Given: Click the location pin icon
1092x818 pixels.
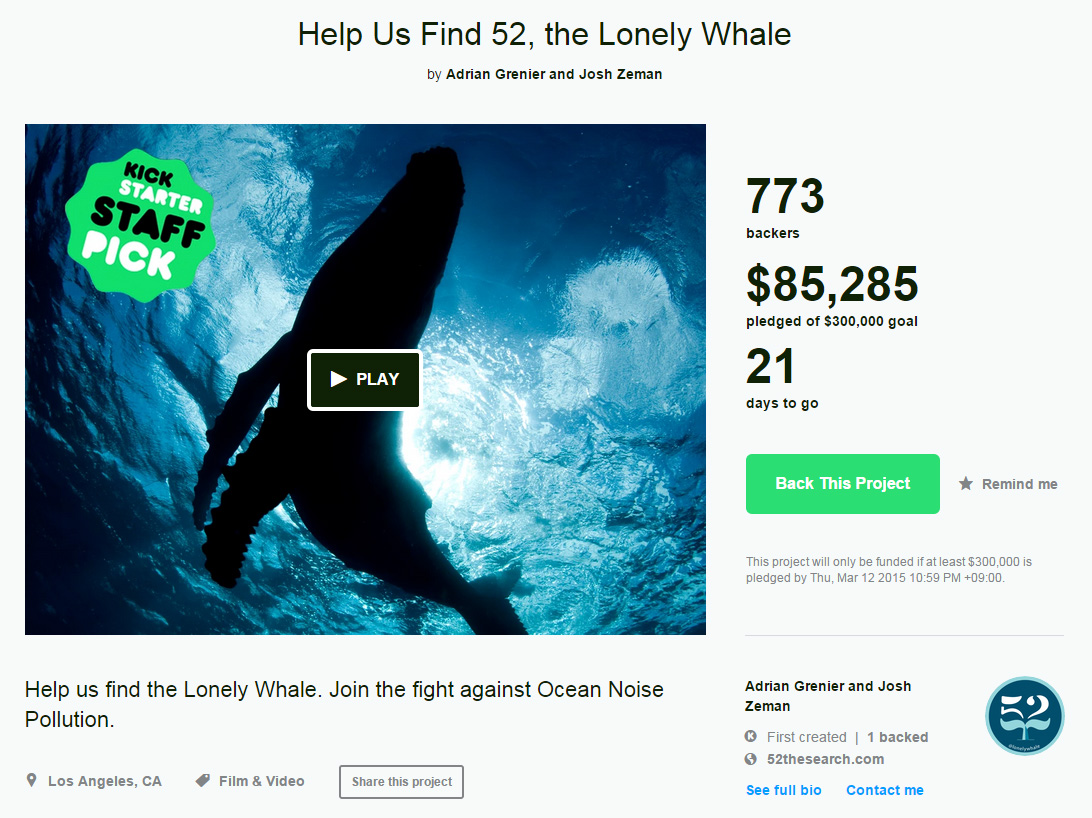Looking at the screenshot, I should pyautogui.click(x=31, y=780).
